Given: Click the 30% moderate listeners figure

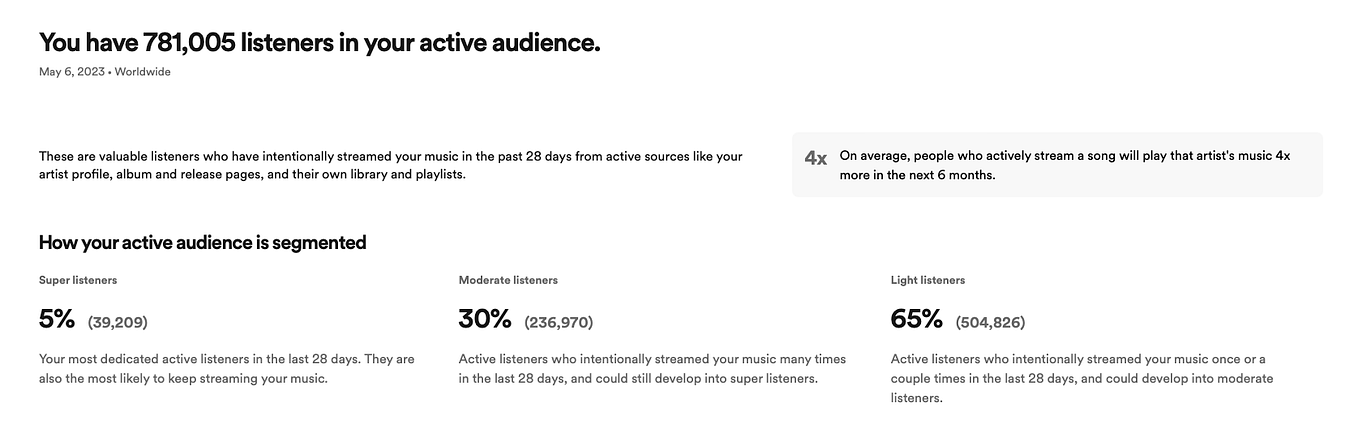Looking at the screenshot, I should click(x=485, y=319).
